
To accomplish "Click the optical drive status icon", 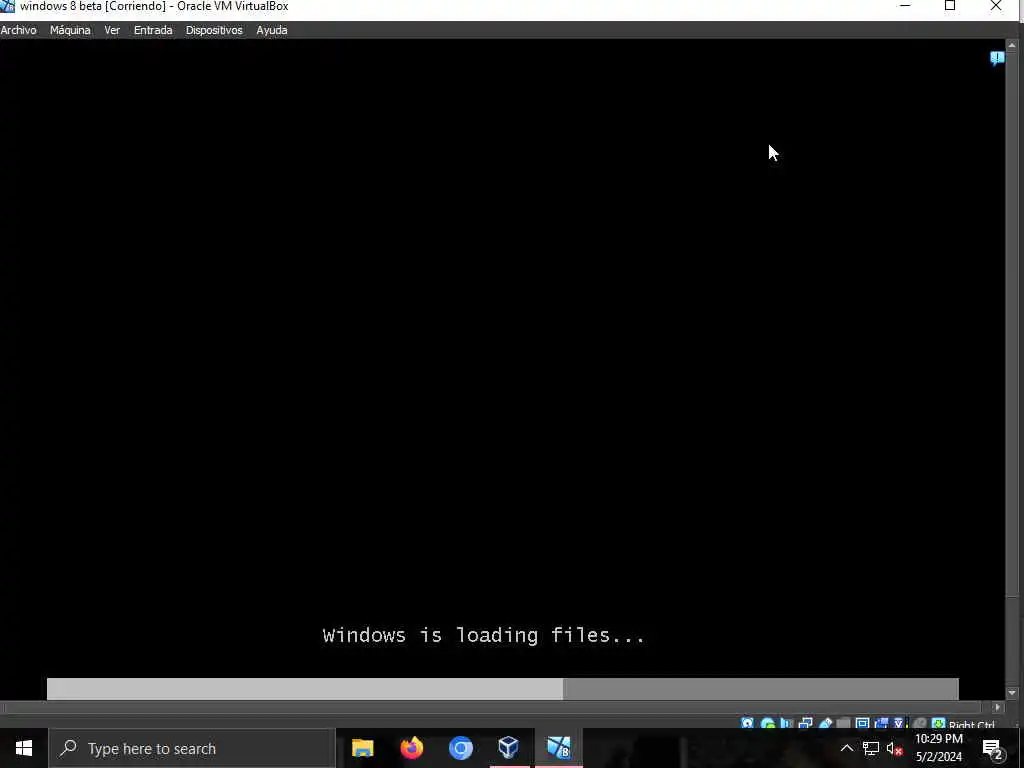I will 768,724.
